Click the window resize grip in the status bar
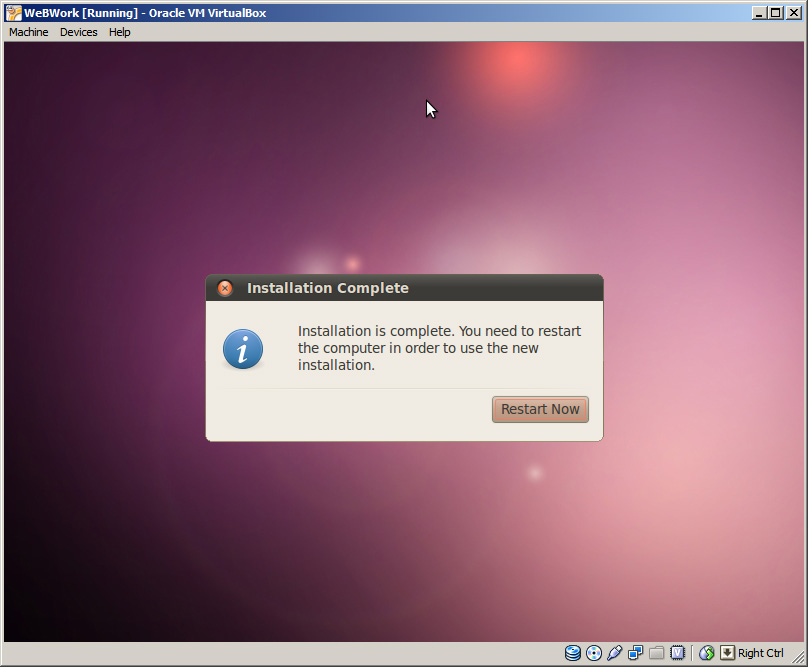 tap(797, 656)
